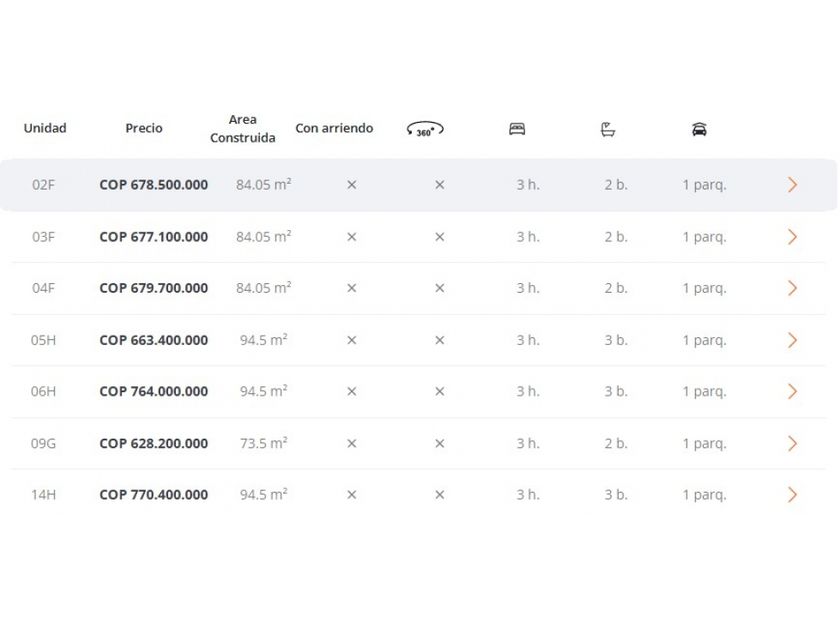Click the 360° X mark for unit 02F

(x=439, y=185)
